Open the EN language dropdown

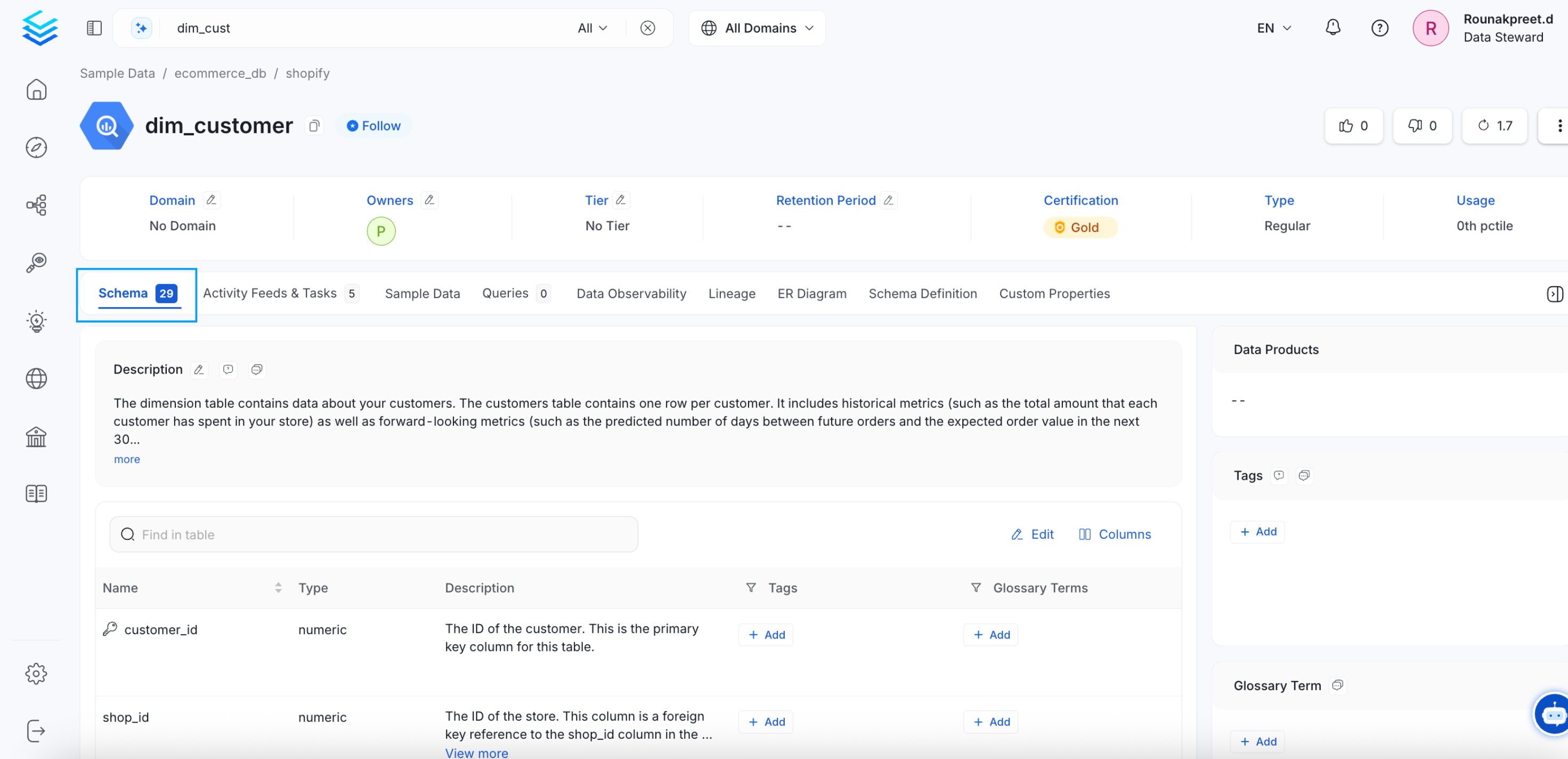1273,28
